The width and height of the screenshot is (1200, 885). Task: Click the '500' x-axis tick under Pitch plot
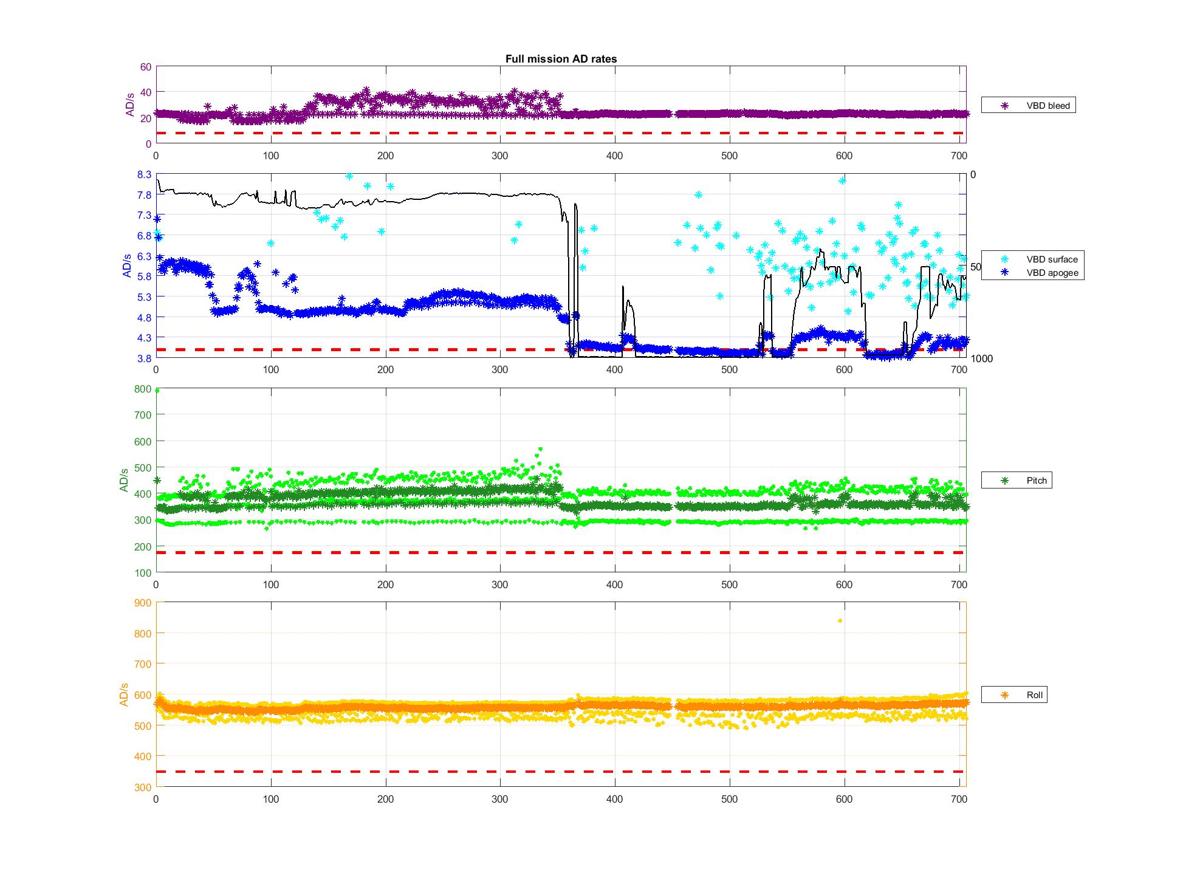(730, 584)
